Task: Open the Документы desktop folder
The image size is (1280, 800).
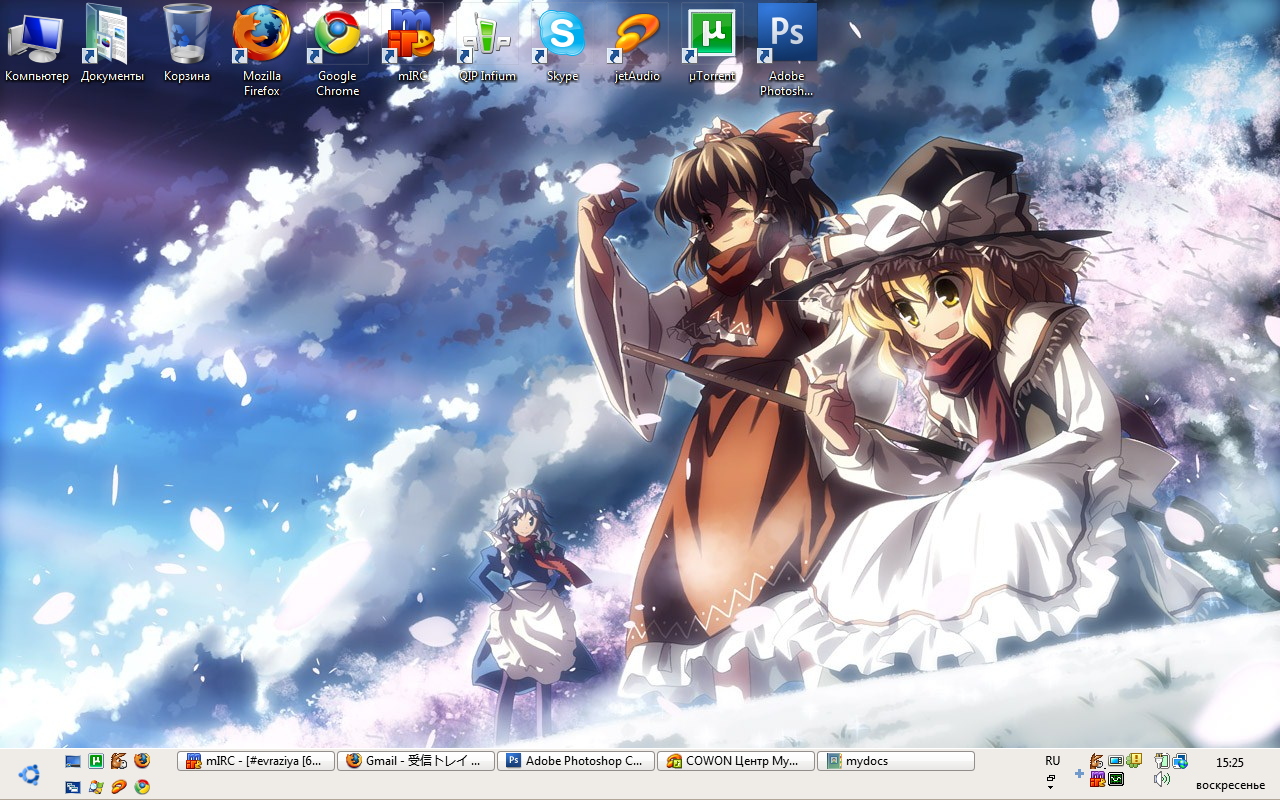Action: 112,45
